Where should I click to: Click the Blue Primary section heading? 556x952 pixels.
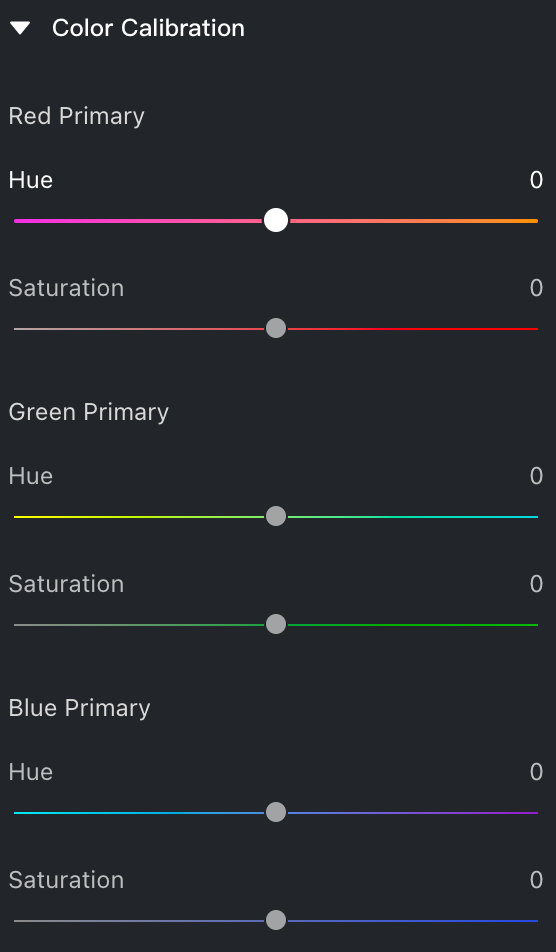point(80,709)
